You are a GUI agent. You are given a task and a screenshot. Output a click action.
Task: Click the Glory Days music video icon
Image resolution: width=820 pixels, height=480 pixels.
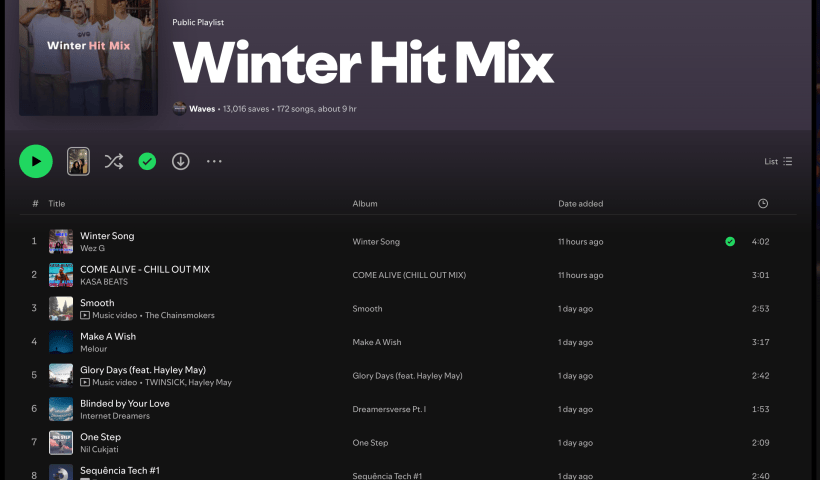[x=85, y=382]
